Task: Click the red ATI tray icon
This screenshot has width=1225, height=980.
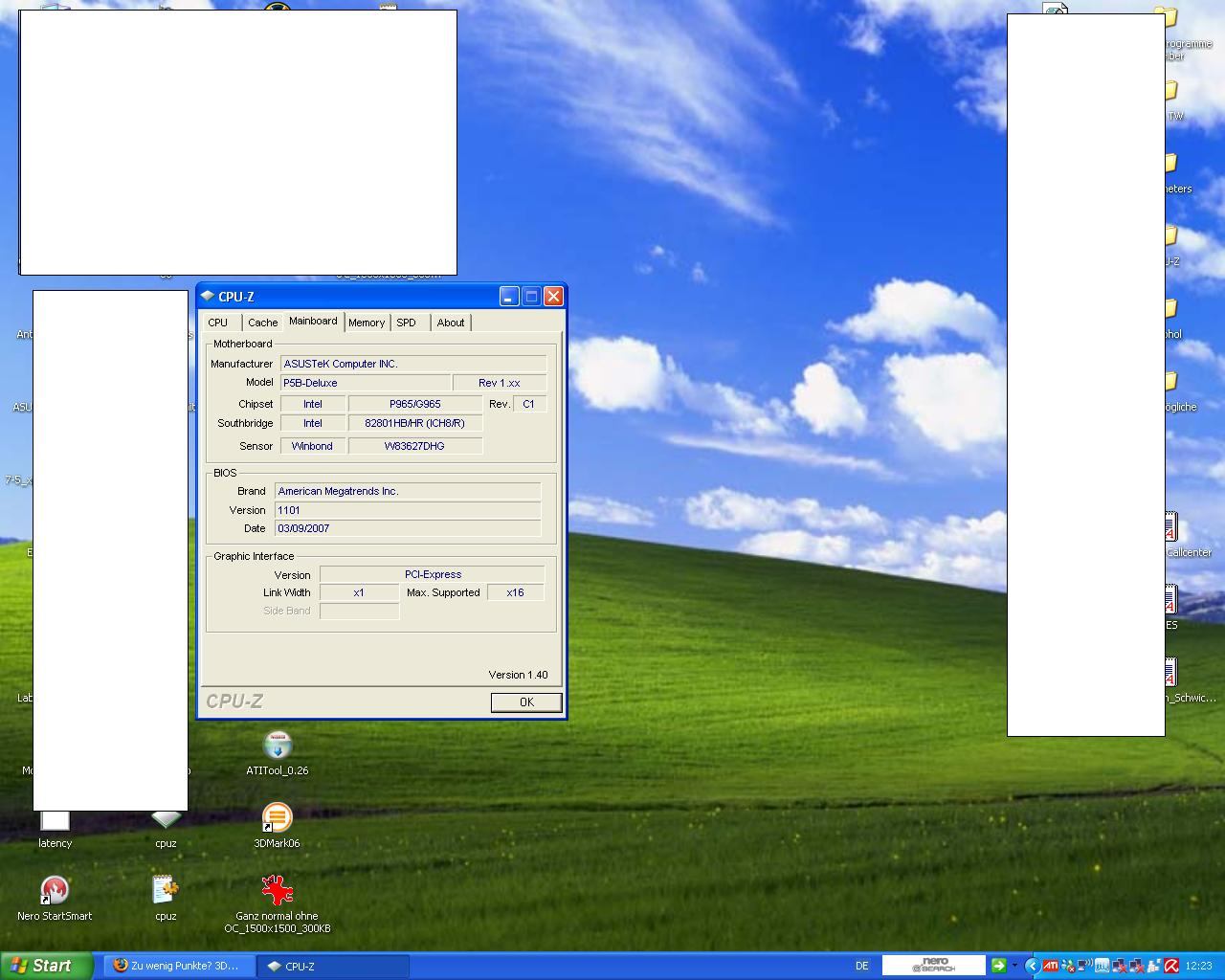Action: (1050, 966)
